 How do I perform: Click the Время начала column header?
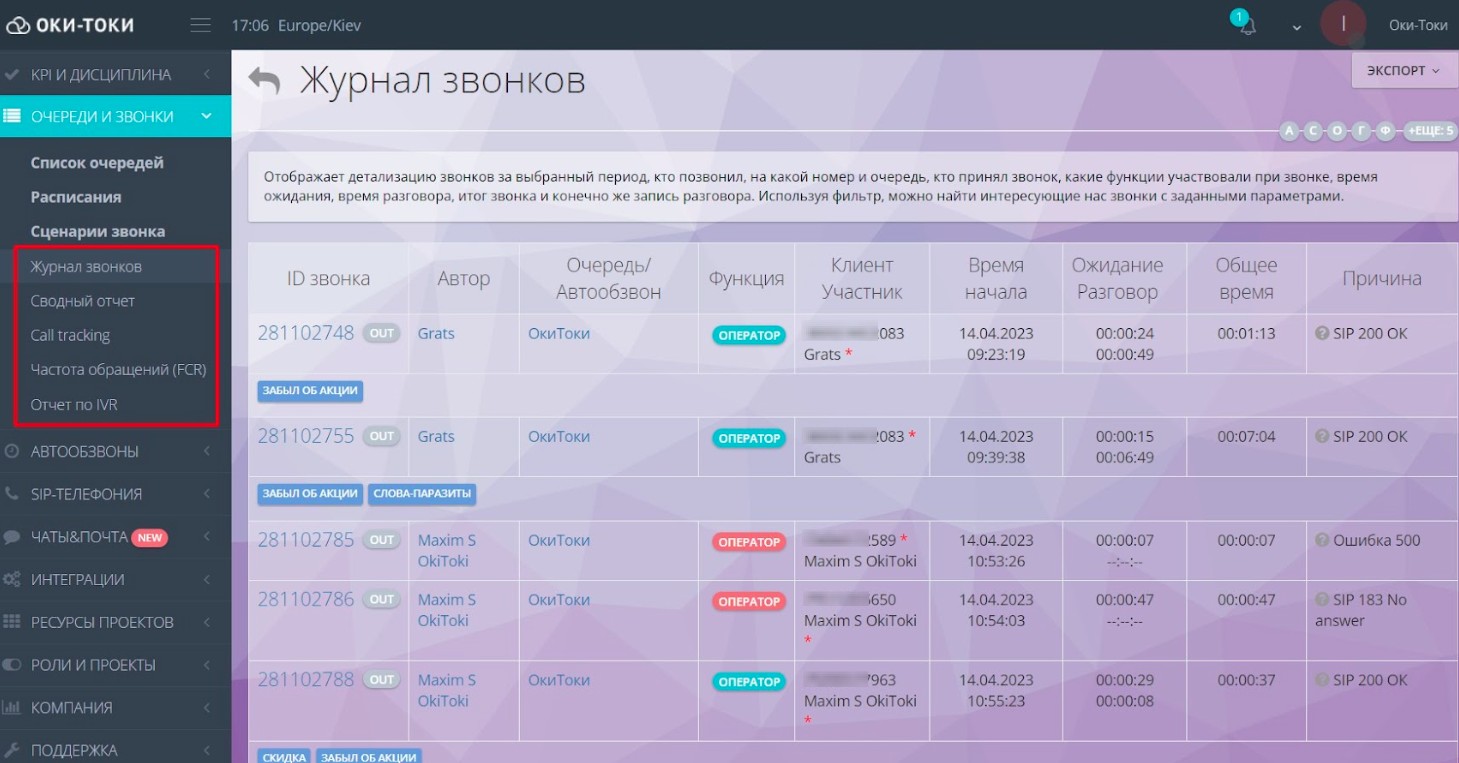click(996, 279)
